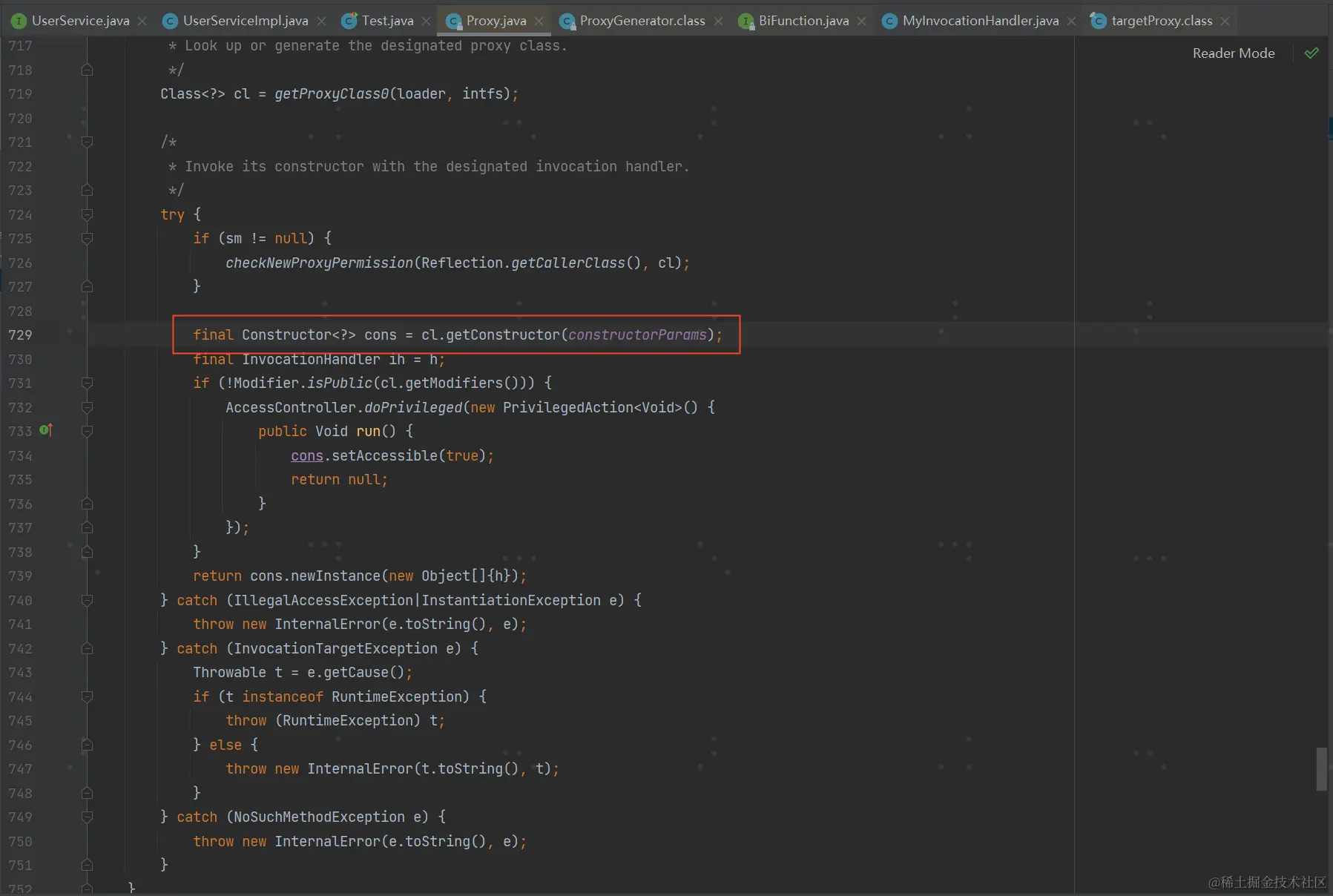Click the constructorParams argument on line 729
The width and height of the screenshot is (1333, 896).
click(637, 335)
